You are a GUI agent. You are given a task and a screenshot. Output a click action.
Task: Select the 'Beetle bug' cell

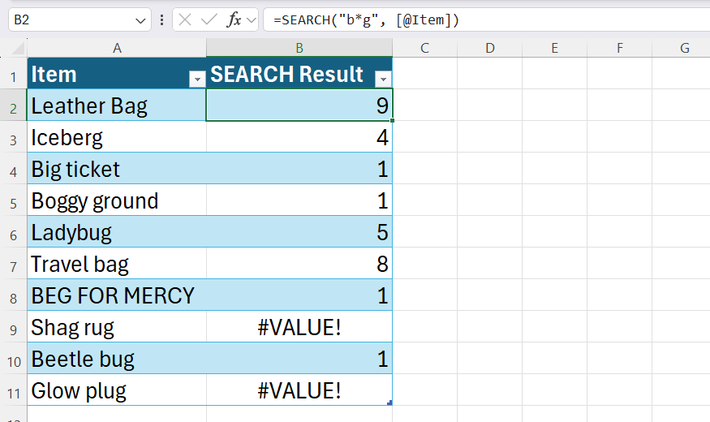[x=117, y=359]
